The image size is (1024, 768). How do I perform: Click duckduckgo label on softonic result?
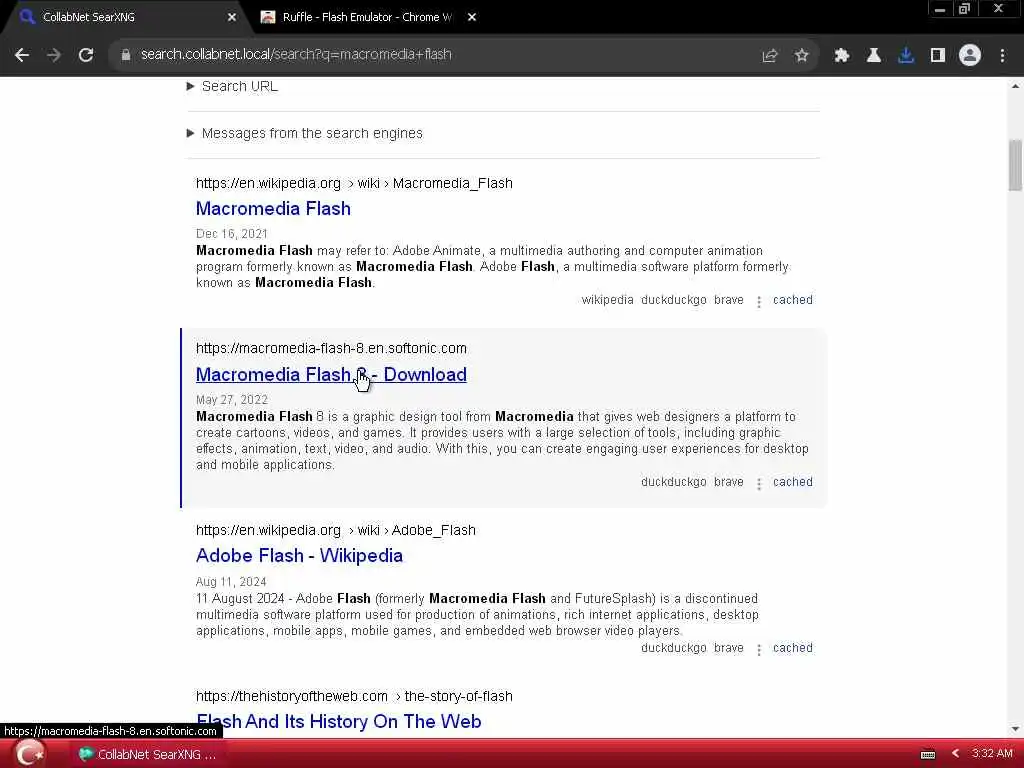673,482
